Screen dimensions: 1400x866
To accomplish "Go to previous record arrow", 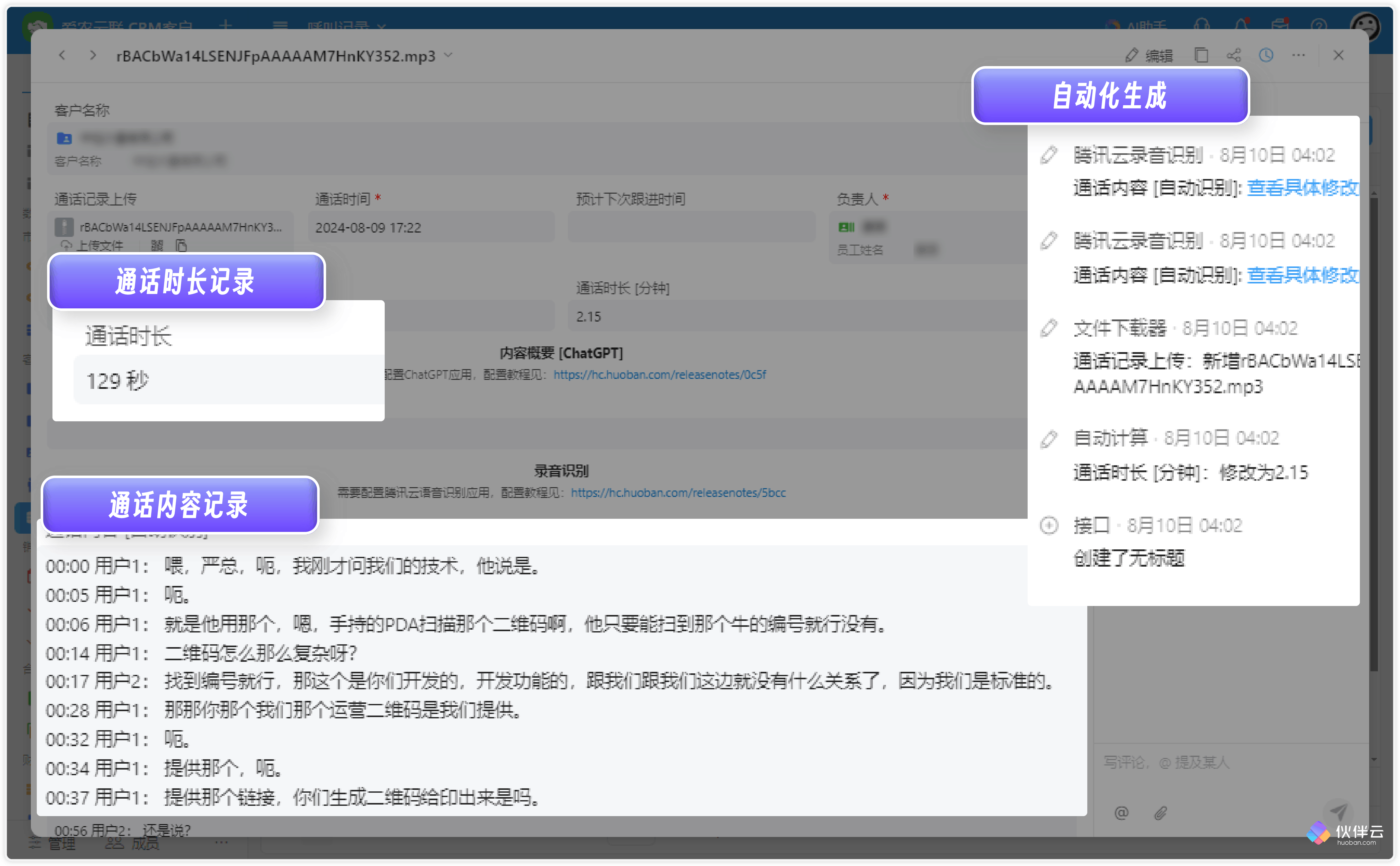I will tap(62, 56).
